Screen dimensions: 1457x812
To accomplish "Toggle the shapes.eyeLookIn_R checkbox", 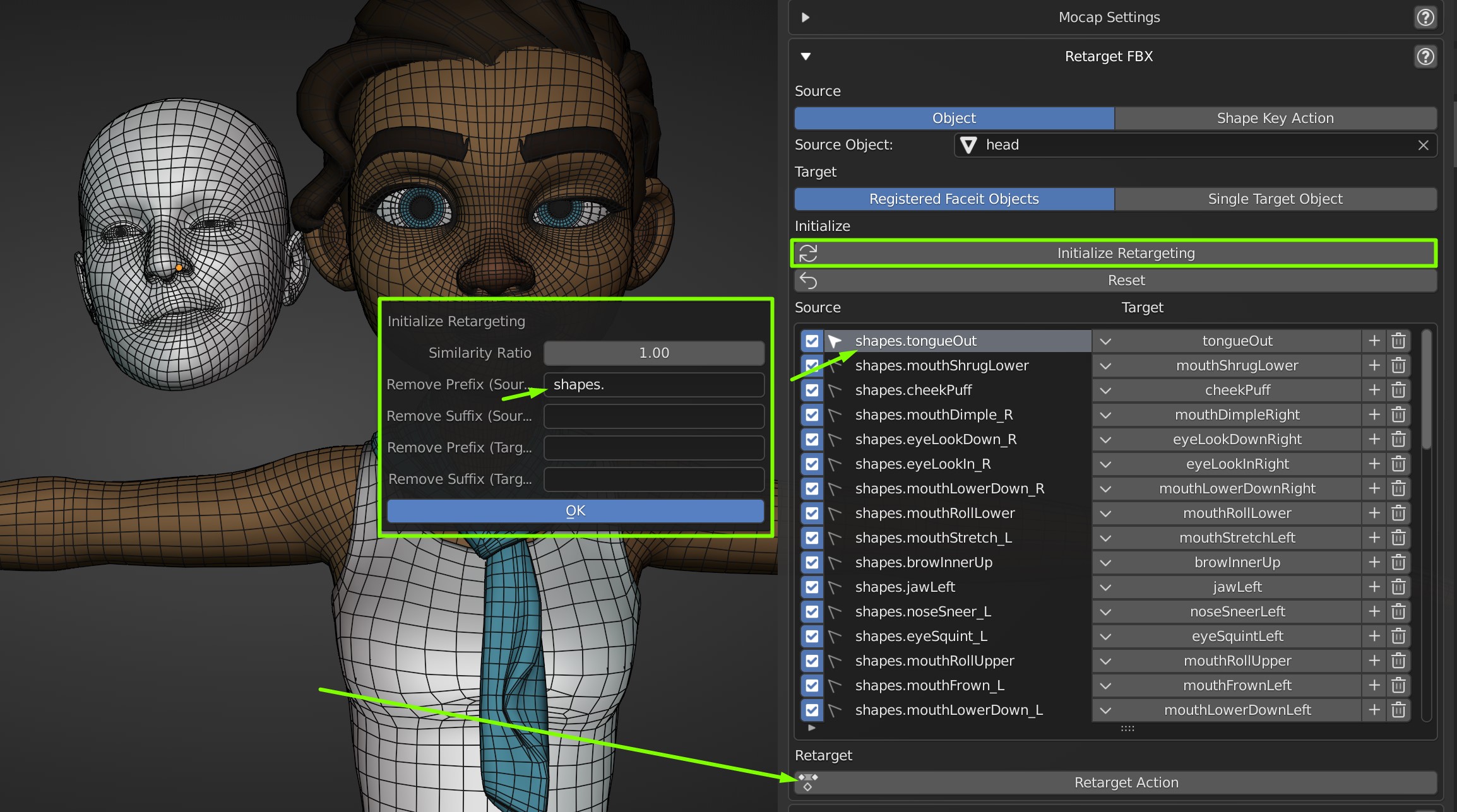I will pyautogui.click(x=812, y=464).
